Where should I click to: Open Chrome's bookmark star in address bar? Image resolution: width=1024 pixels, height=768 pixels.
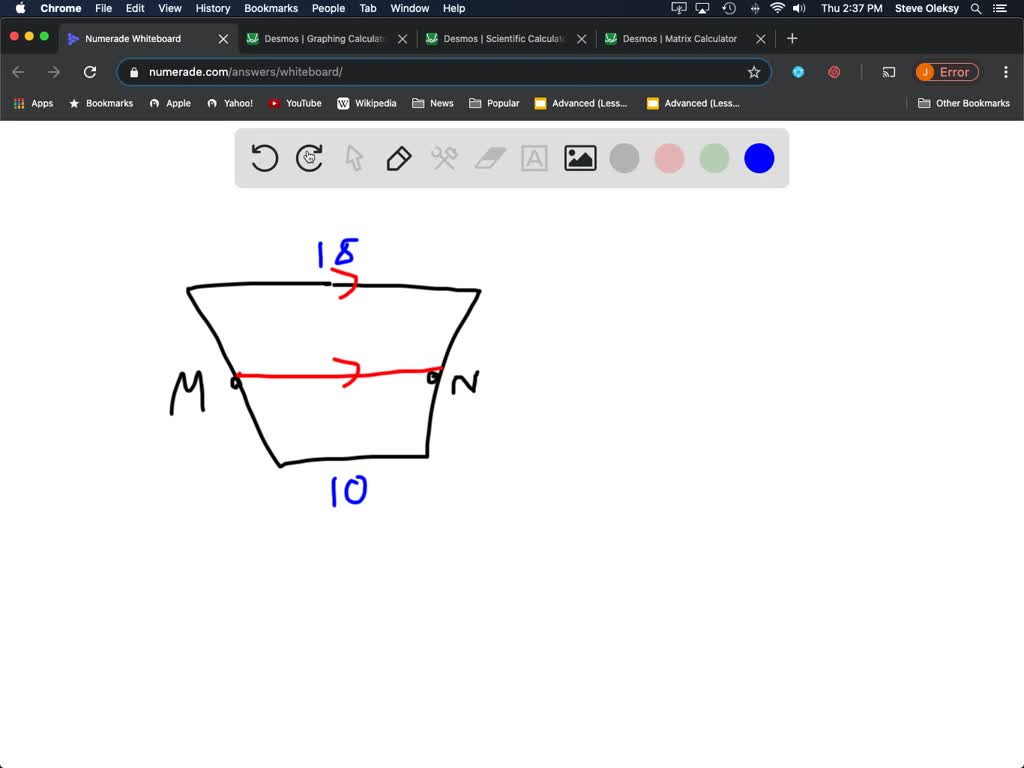click(x=755, y=72)
